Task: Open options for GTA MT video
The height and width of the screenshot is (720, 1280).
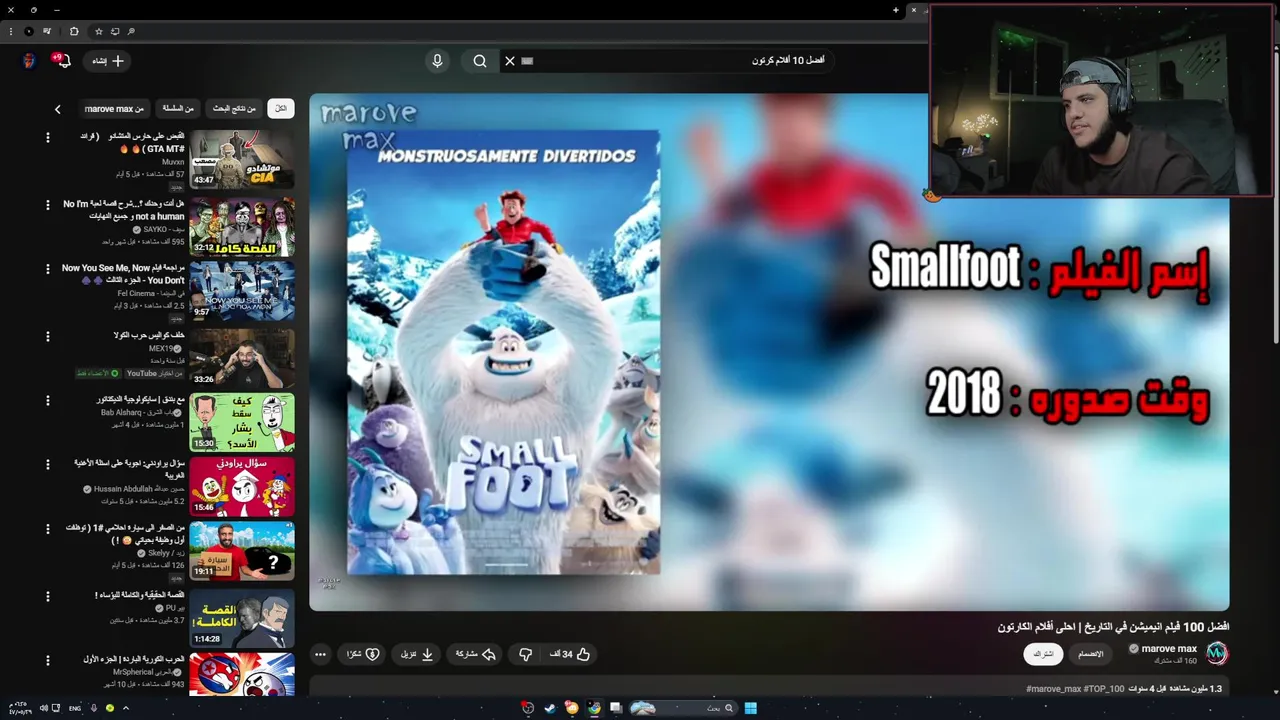Action: (x=47, y=138)
